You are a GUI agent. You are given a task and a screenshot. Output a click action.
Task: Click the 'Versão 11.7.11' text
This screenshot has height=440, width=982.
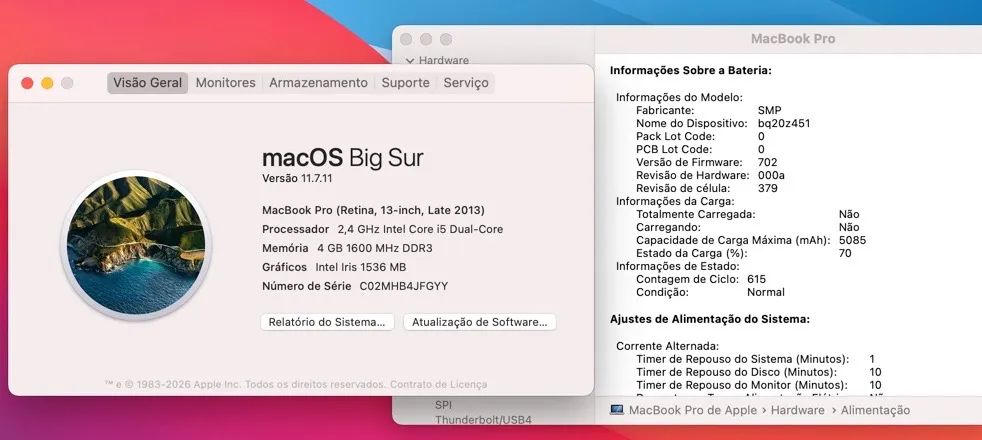296,178
